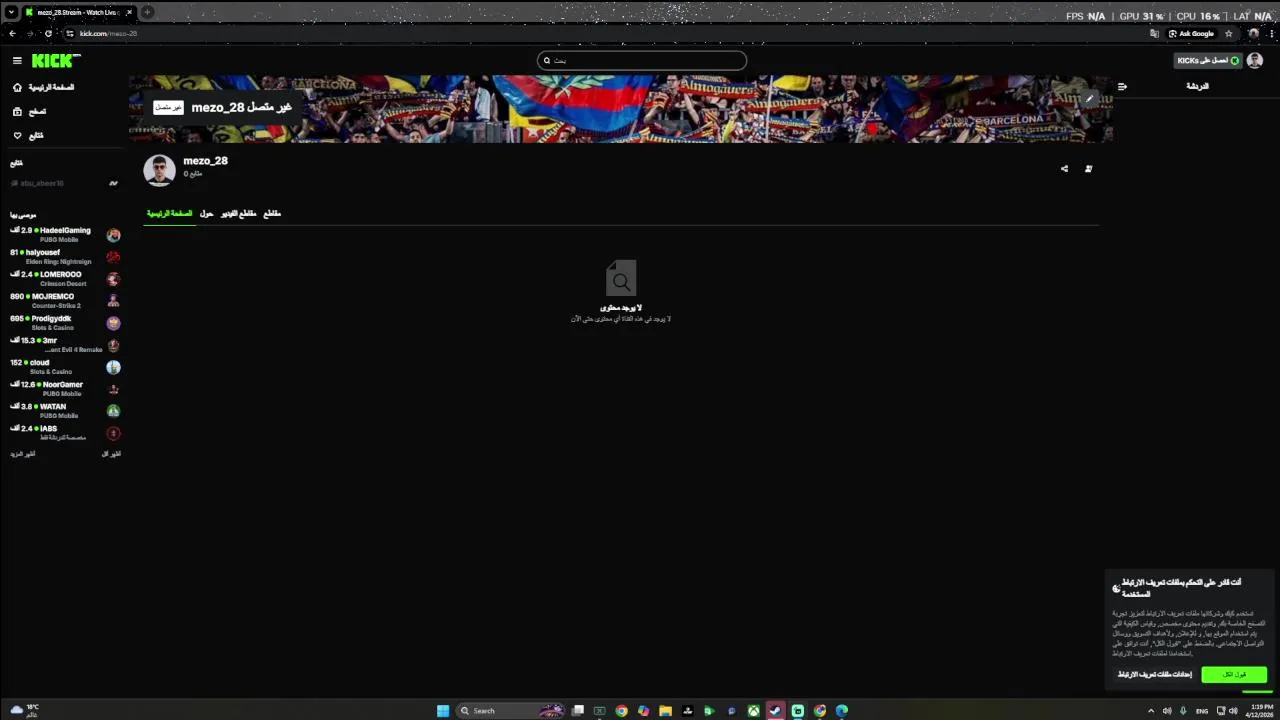The image size is (1280, 720).
Task: Open the Browse sidebar item
Action: click(x=30, y=112)
